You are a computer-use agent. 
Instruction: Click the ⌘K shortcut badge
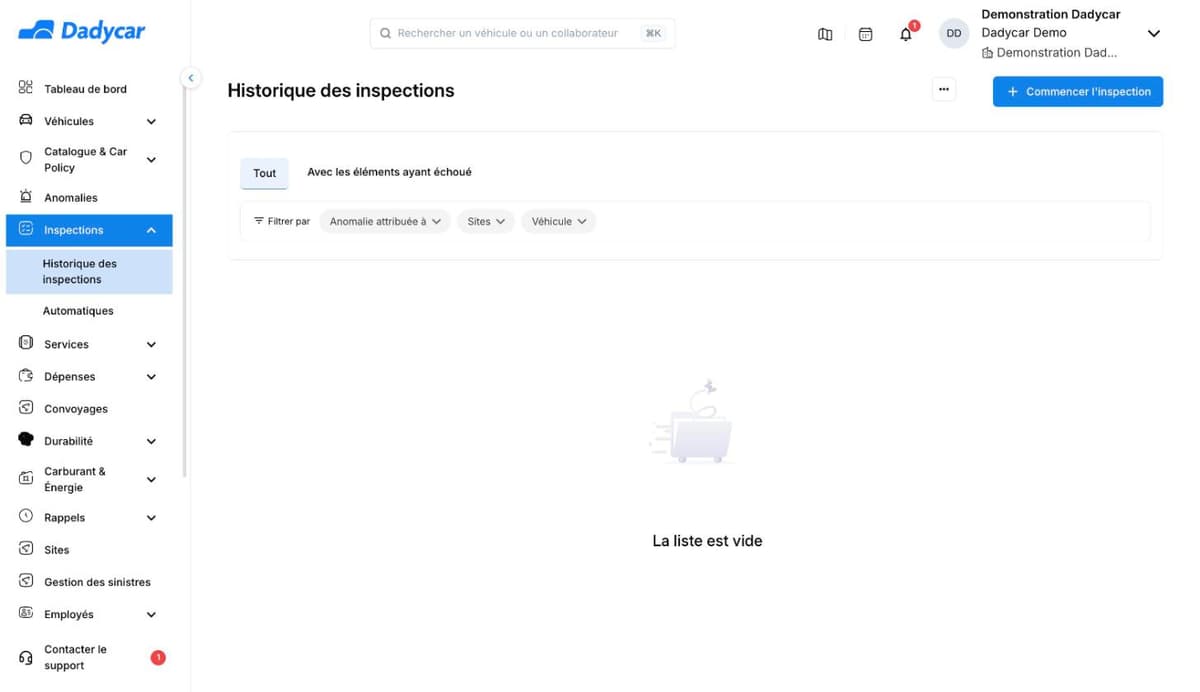[653, 33]
